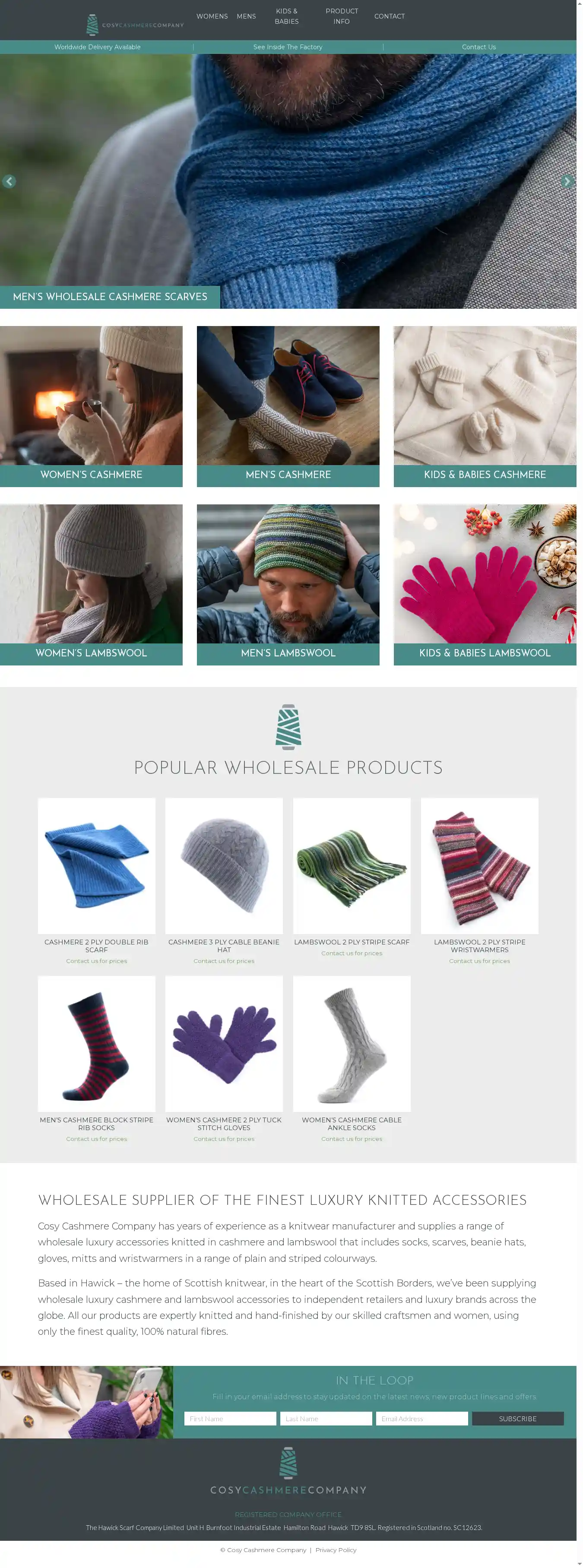Open the Womens menu item

click(x=212, y=16)
